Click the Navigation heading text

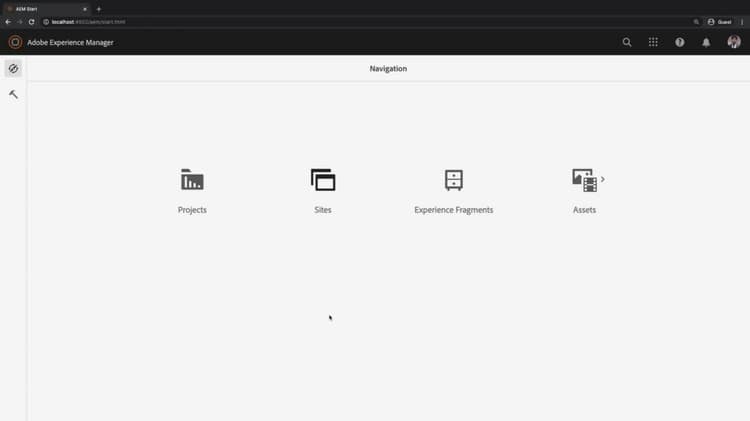coord(388,68)
